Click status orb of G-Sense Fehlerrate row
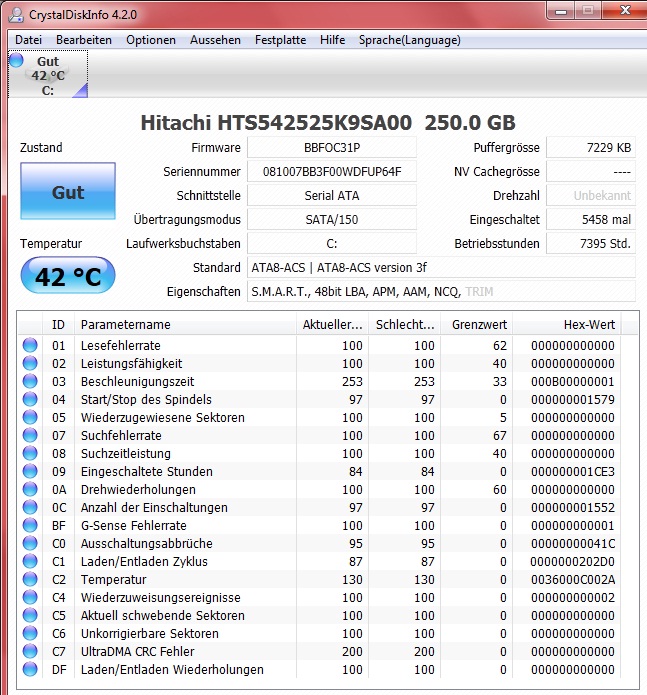 [30, 525]
